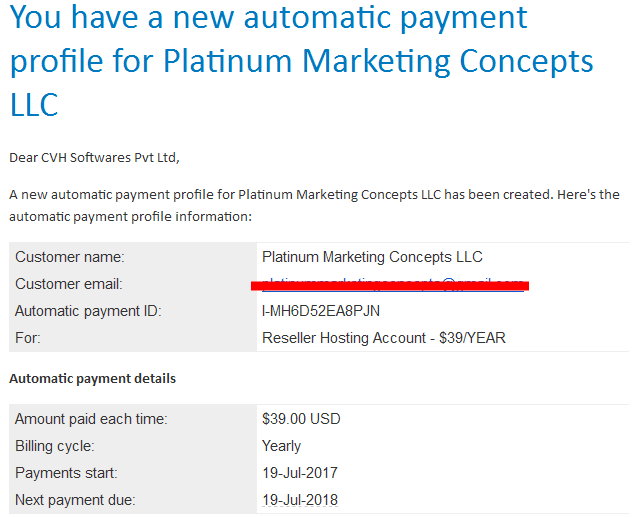
Task: Click the paragraph saying profile has been created
Action: point(314,206)
